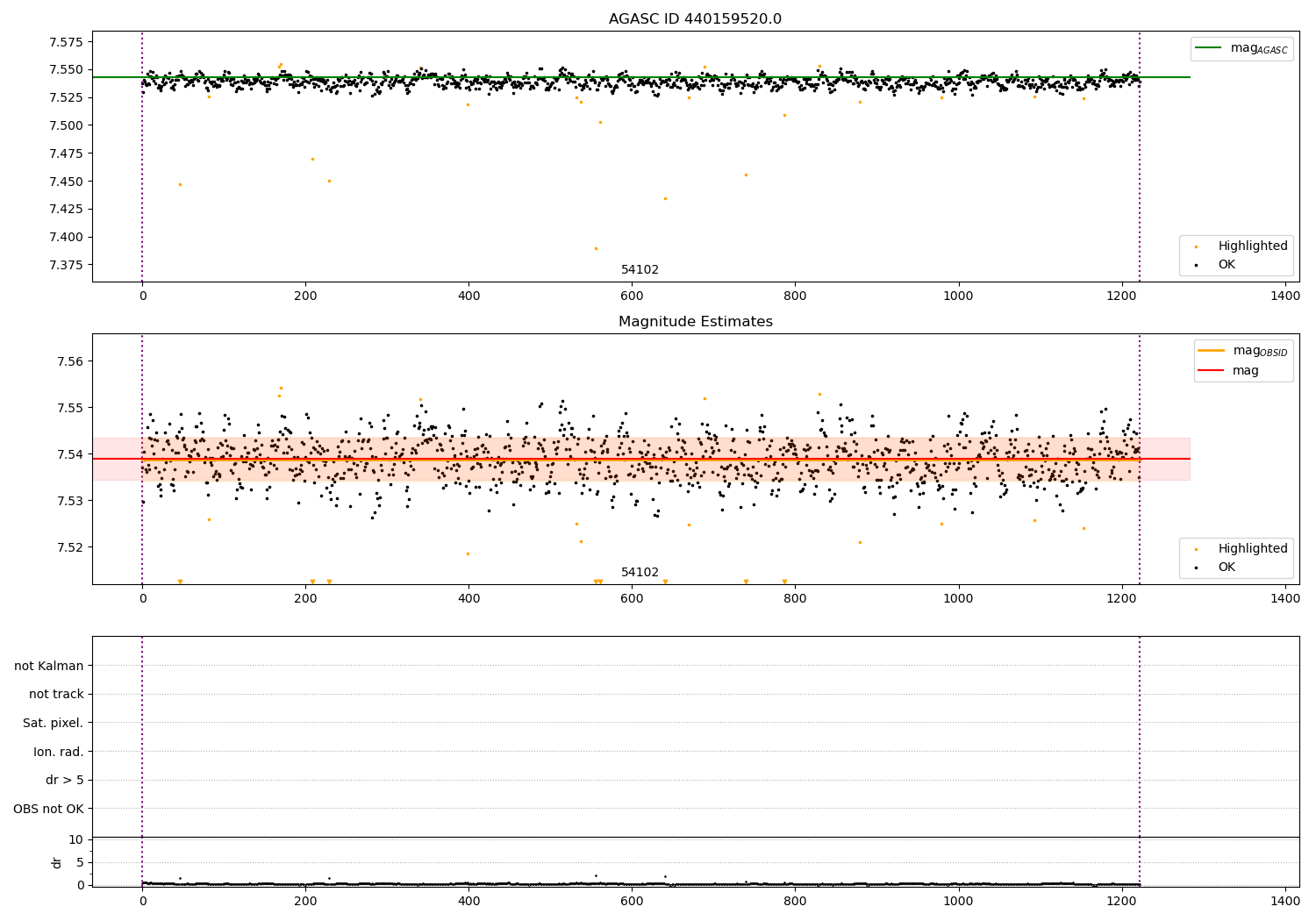
Task: Click the lowest orange outlier point near 7.39
Action: (x=596, y=248)
